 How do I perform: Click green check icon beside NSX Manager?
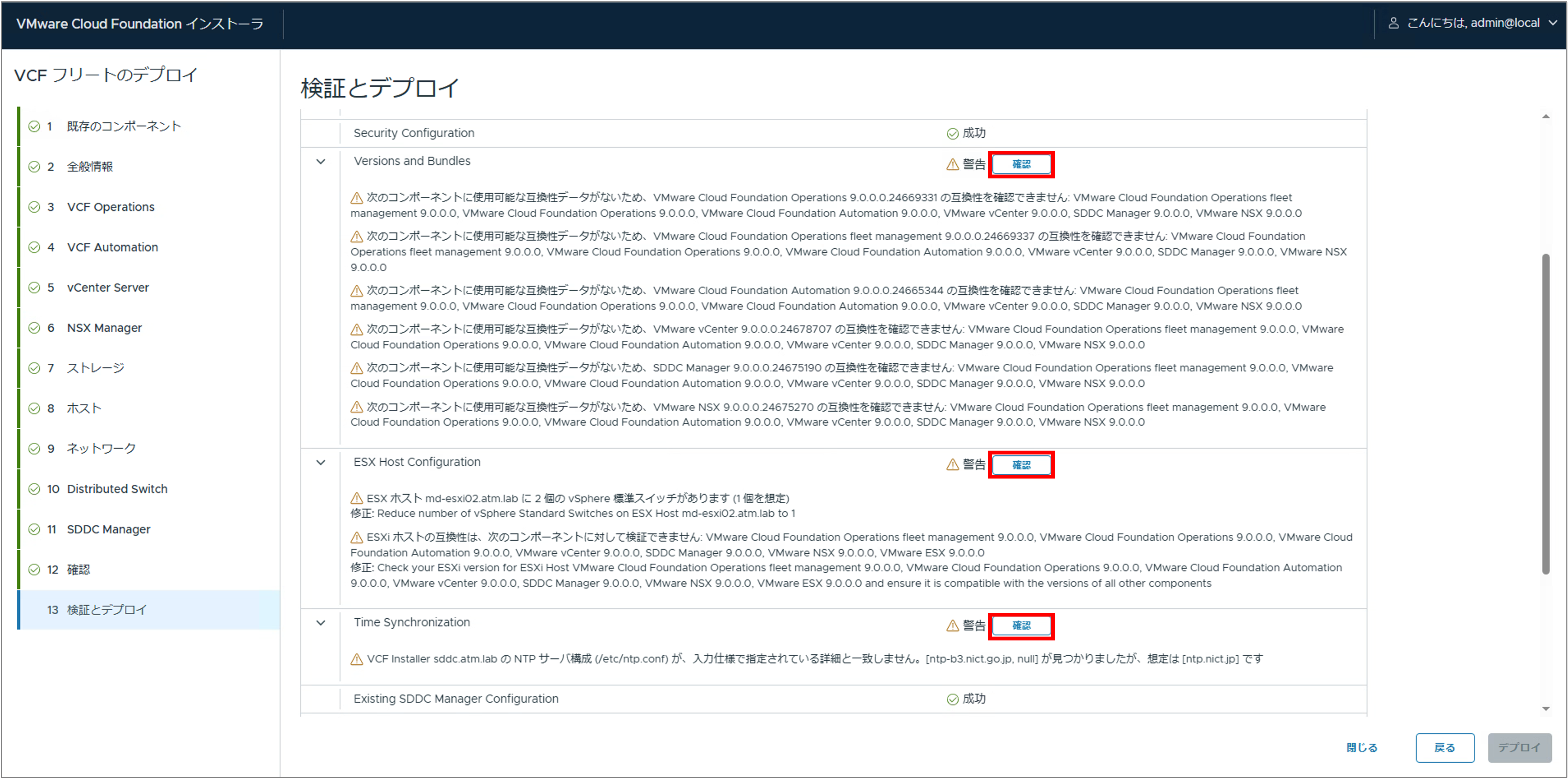coord(34,327)
